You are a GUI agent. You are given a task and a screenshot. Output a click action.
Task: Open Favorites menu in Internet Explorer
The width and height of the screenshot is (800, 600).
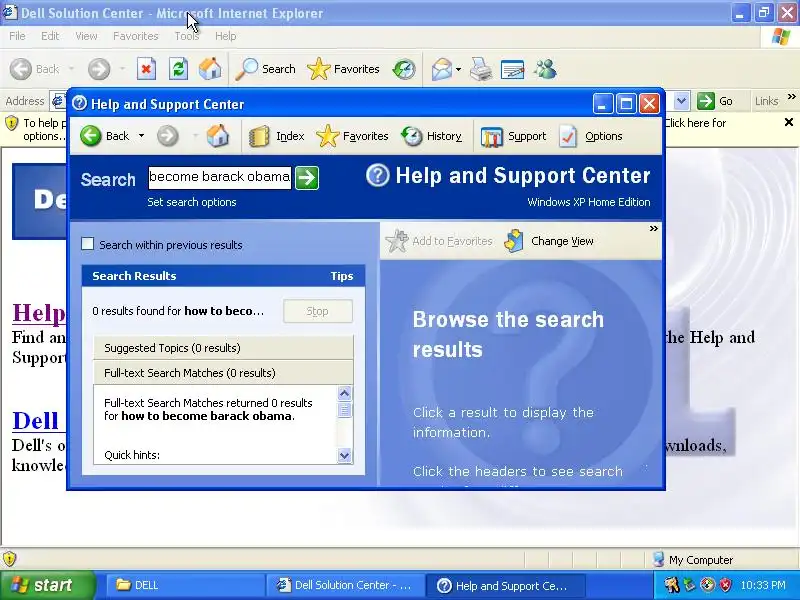pos(136,36)
